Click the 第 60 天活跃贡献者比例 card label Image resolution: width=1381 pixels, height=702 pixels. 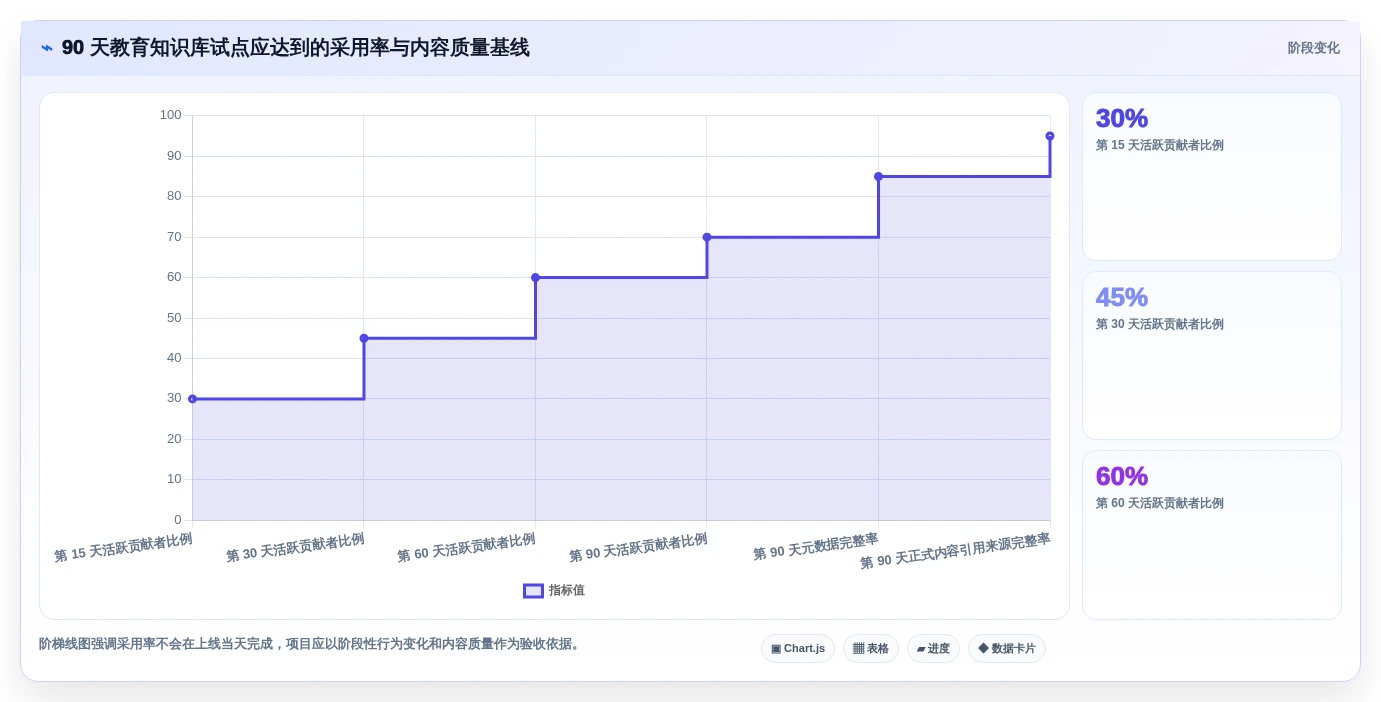point(1159,503)
